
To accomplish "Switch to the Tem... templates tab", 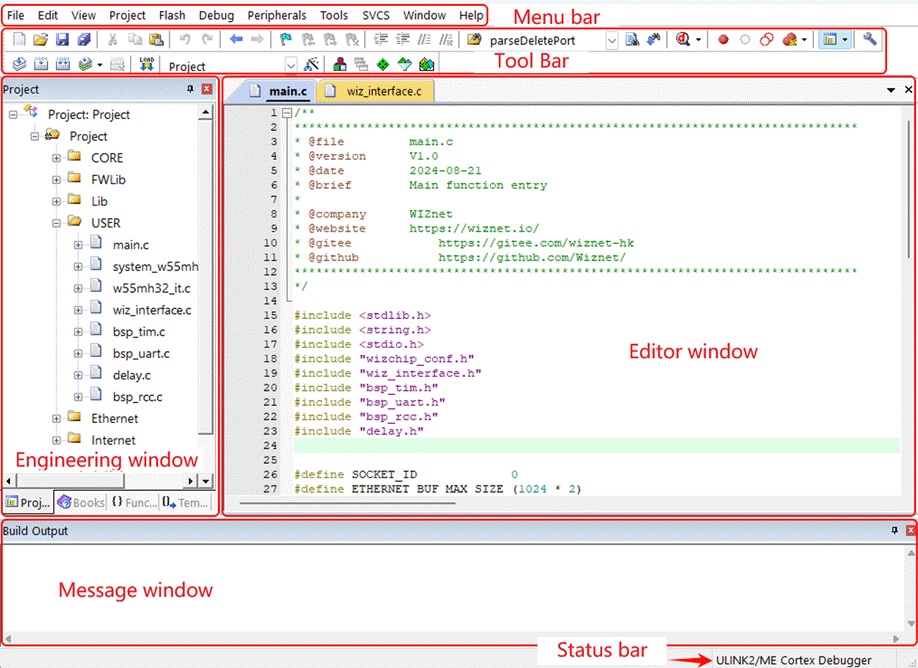I will [x=186, y=502].
